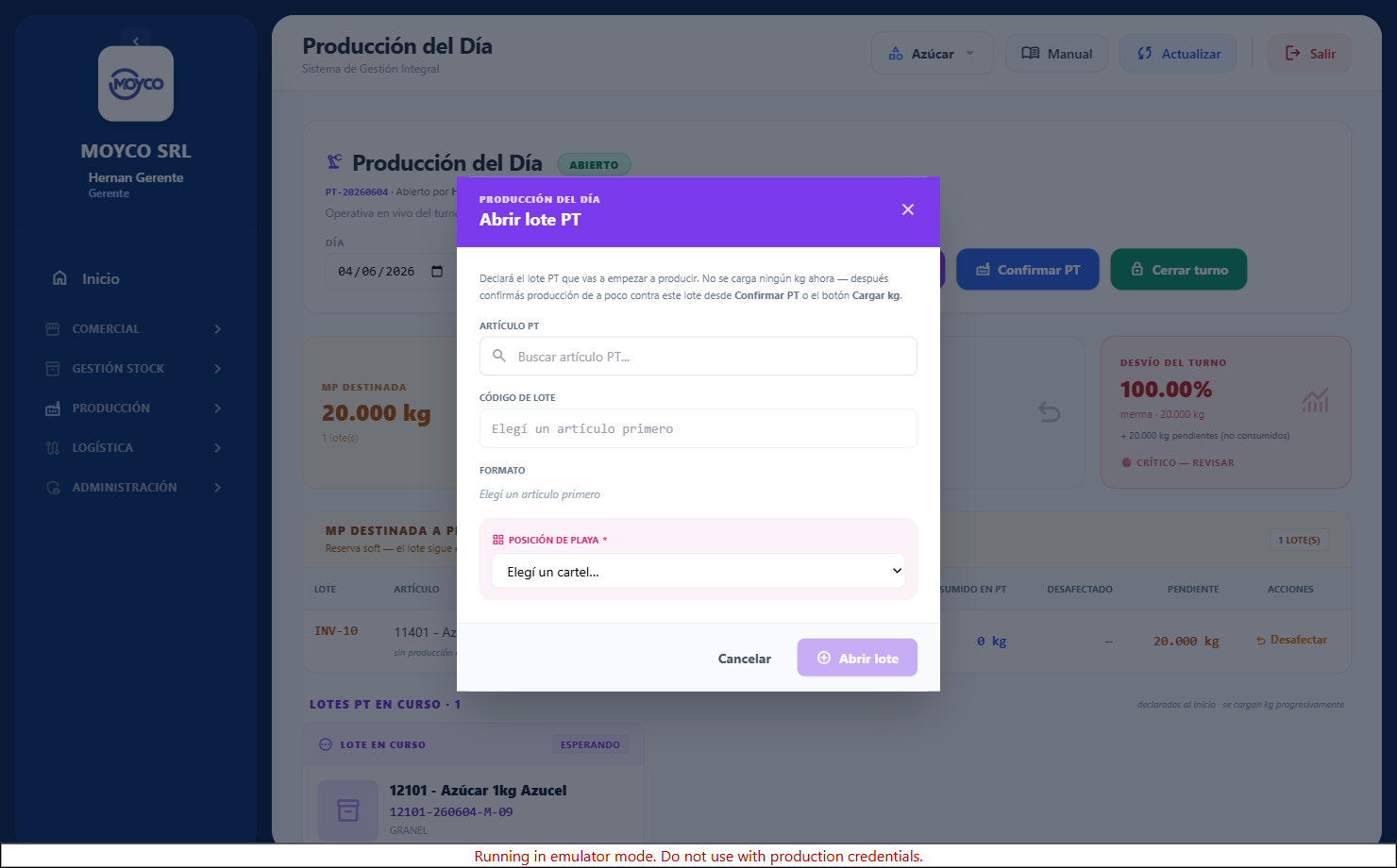Click the Inicio home icon
The height and width of the screenshot is (868, 1397).
click(x=59, y=278)
